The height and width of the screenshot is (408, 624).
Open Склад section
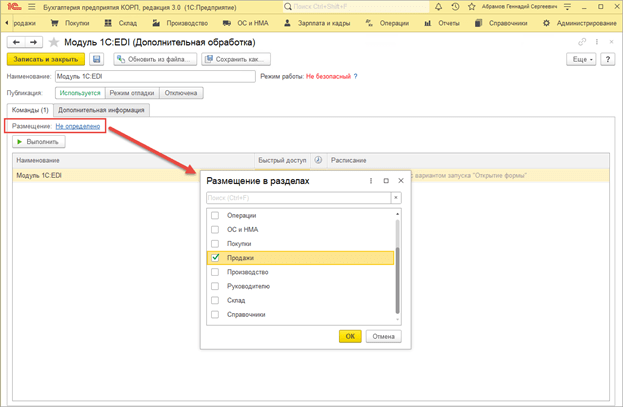point(121,23)
